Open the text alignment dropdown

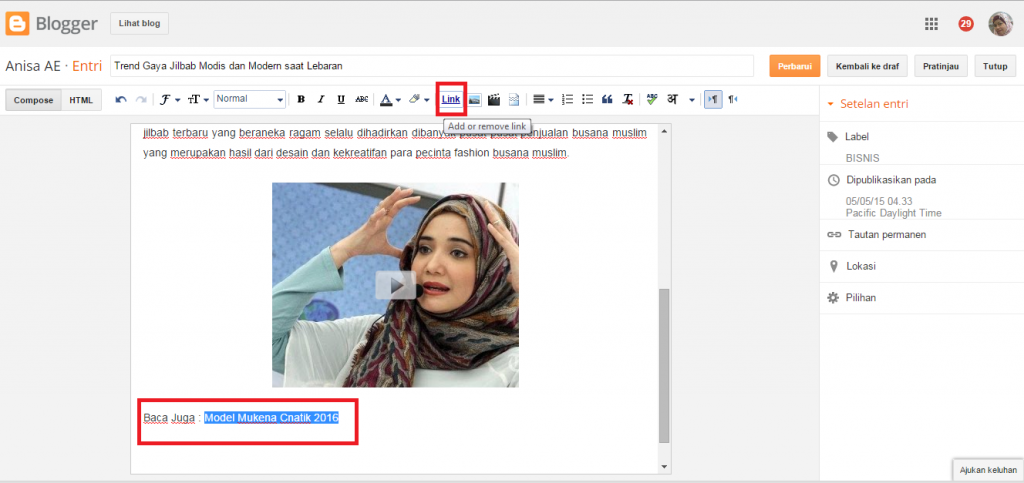543,99
